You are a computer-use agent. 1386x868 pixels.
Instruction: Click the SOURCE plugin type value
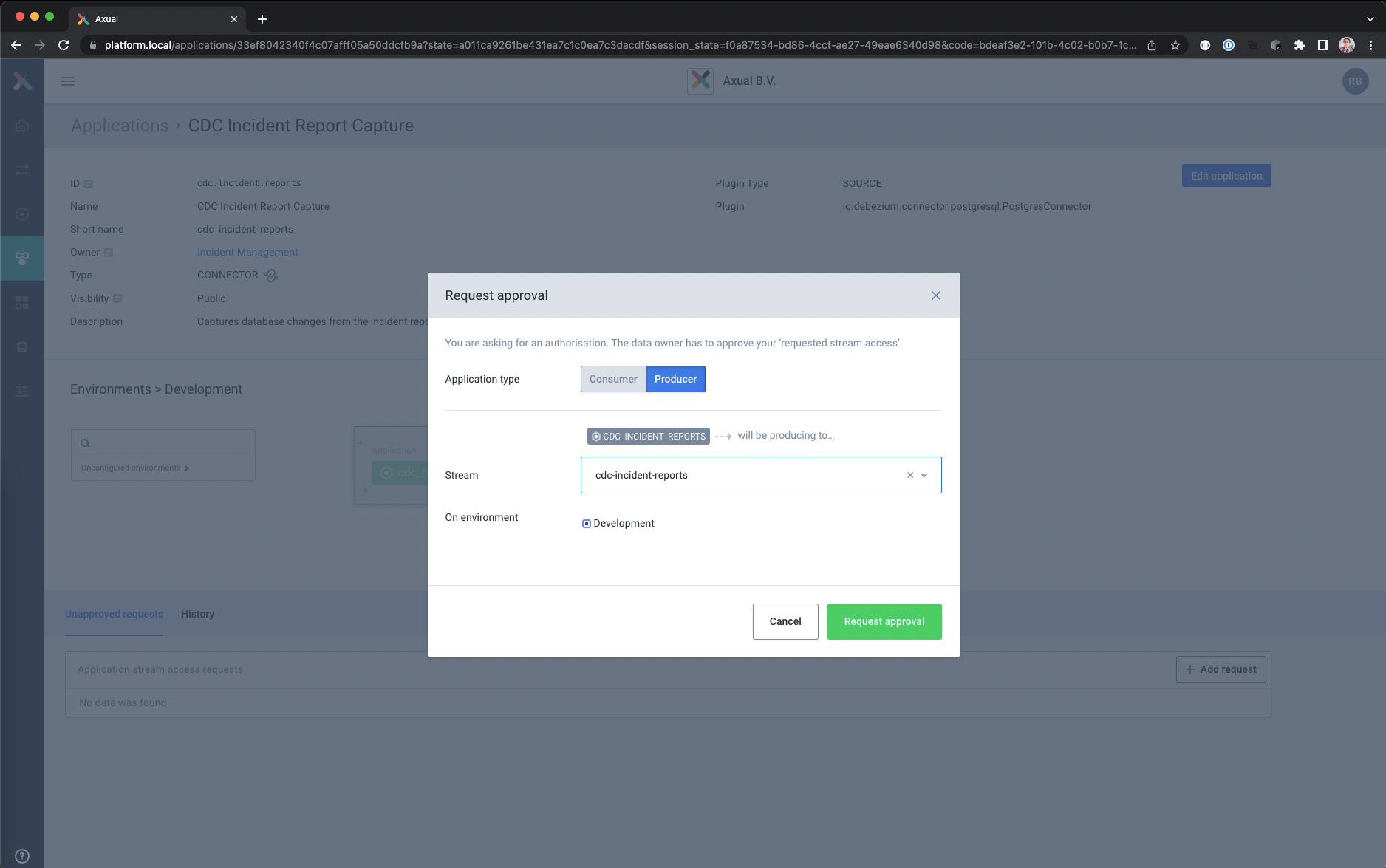[x=862, y=183]
